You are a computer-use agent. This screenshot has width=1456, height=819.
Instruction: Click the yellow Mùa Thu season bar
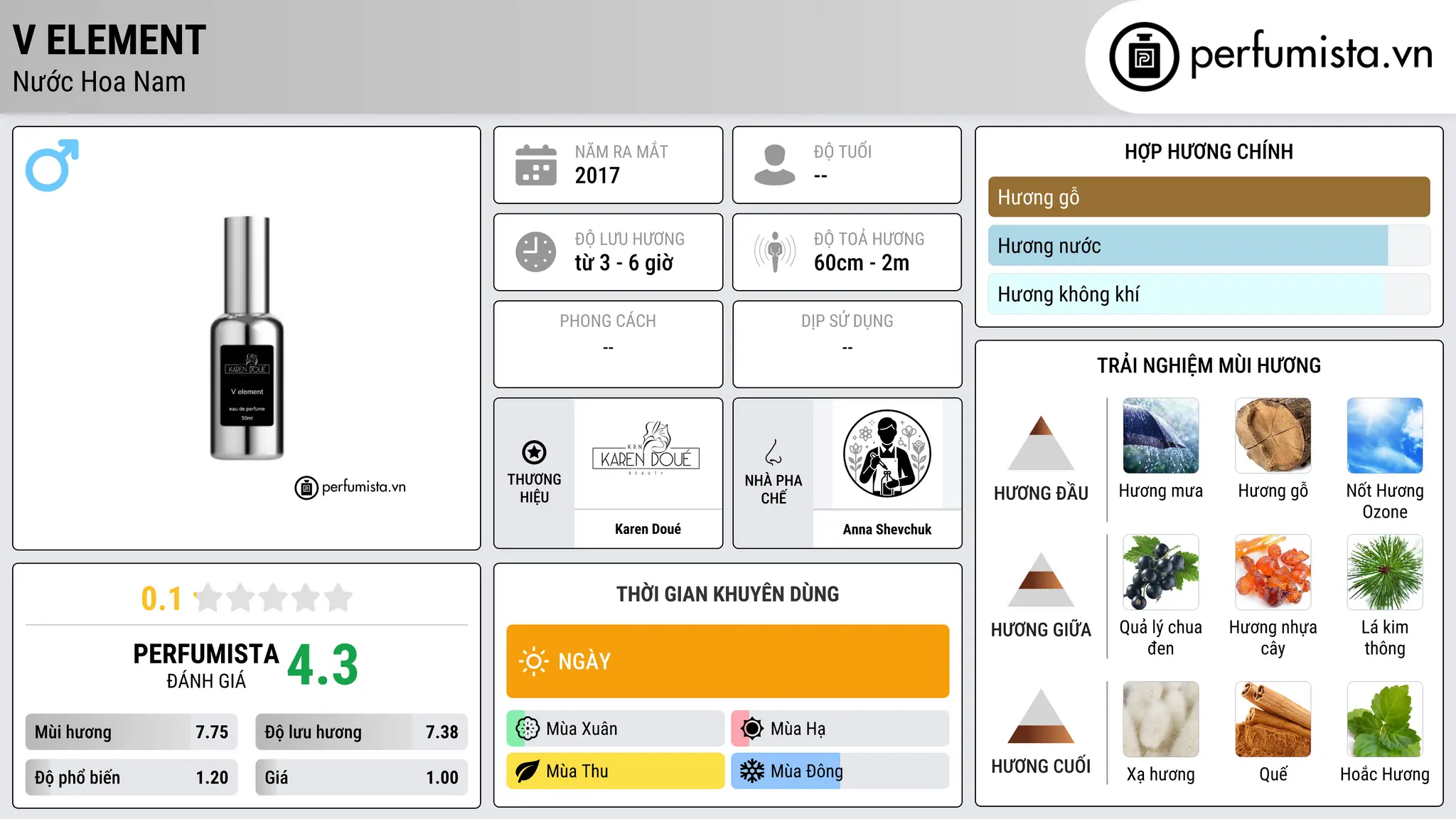click(x=615, y=771)
